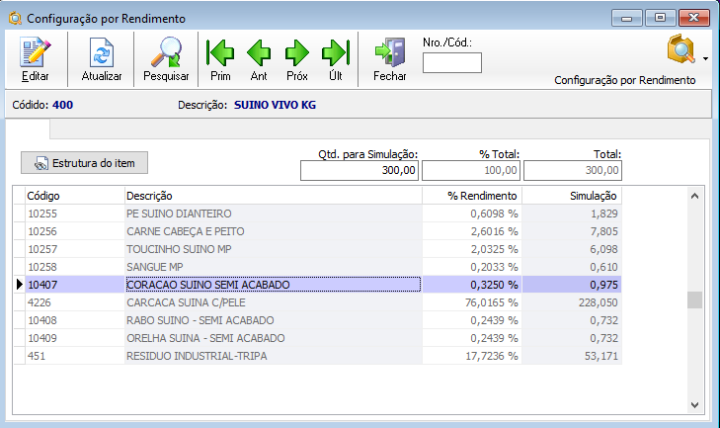Click the Estrutura do item button
Viewport: 720px width, 428px height.
pyautogui.click(x=85, y=162)
